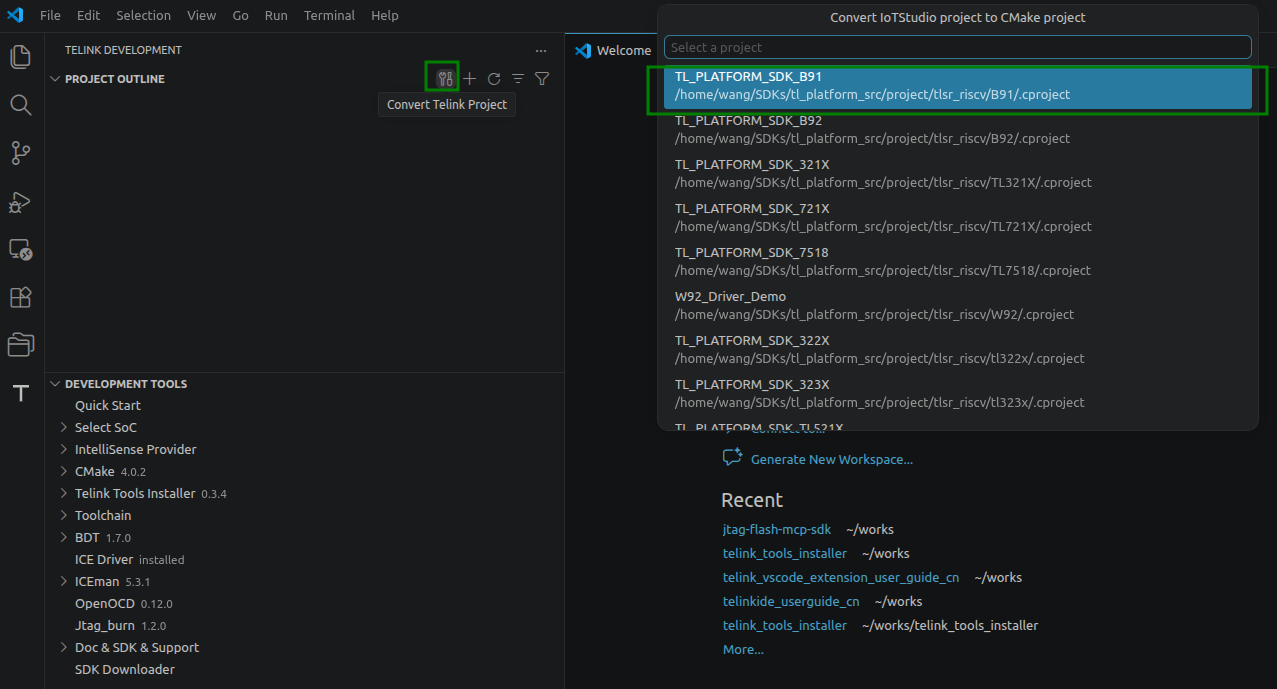Switch to the Welcome tab

pos(613,50)
